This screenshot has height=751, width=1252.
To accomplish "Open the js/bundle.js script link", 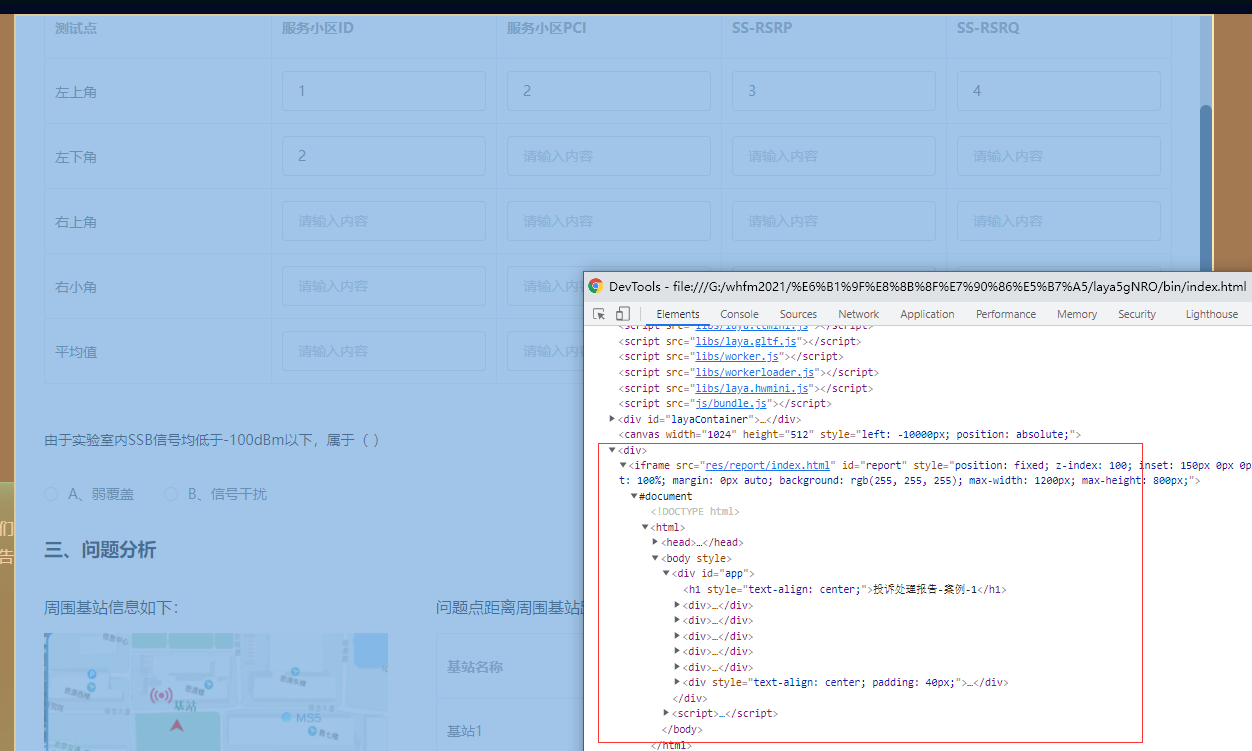I will coord(730,403).
